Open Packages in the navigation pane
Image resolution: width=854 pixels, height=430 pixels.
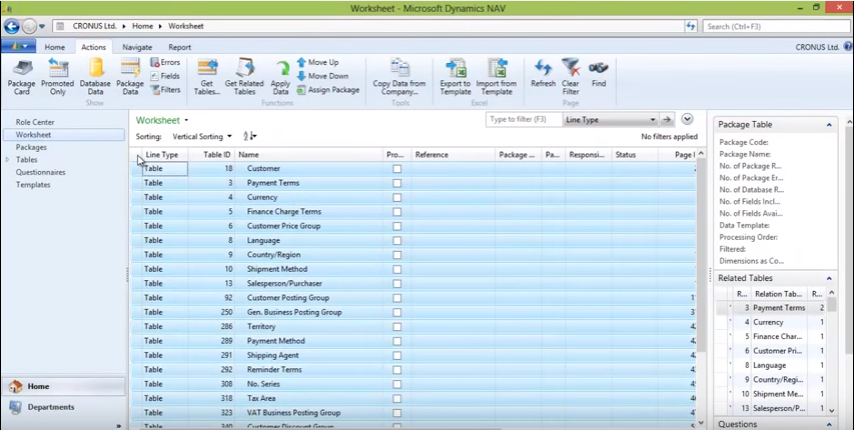31,147
